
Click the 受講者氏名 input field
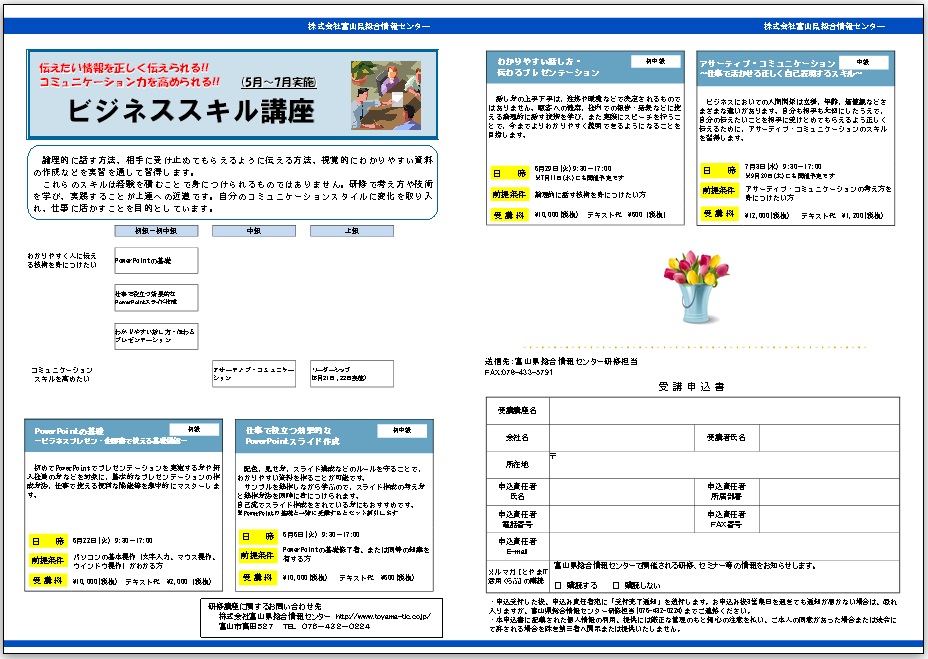[x=828, y=438]
